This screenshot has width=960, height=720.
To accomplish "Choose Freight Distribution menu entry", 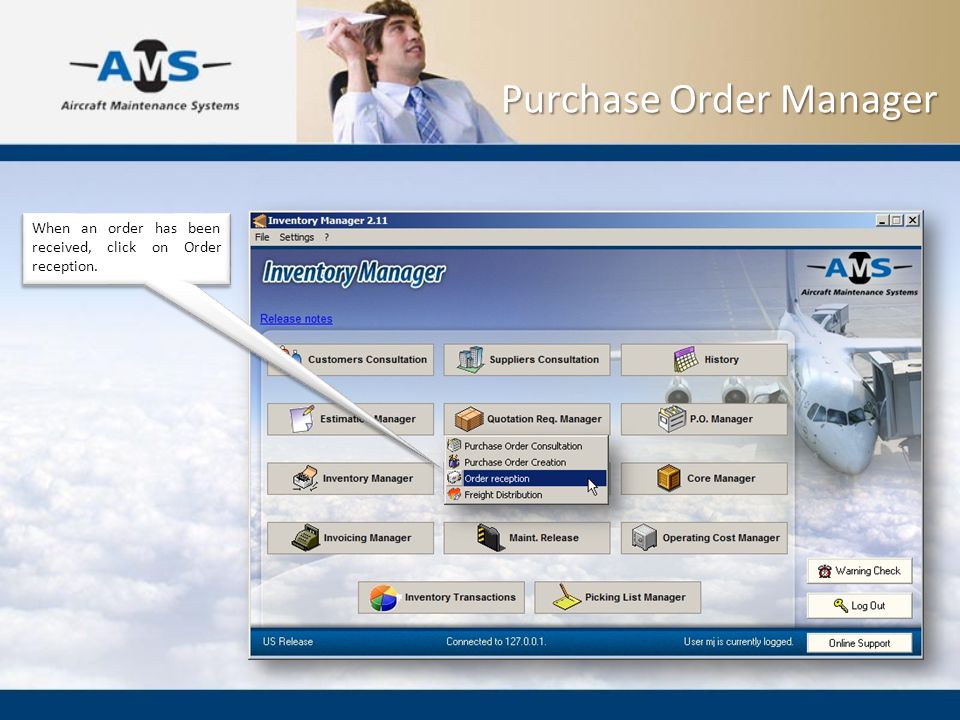I will pyautogui.click(x=526, y=495).
